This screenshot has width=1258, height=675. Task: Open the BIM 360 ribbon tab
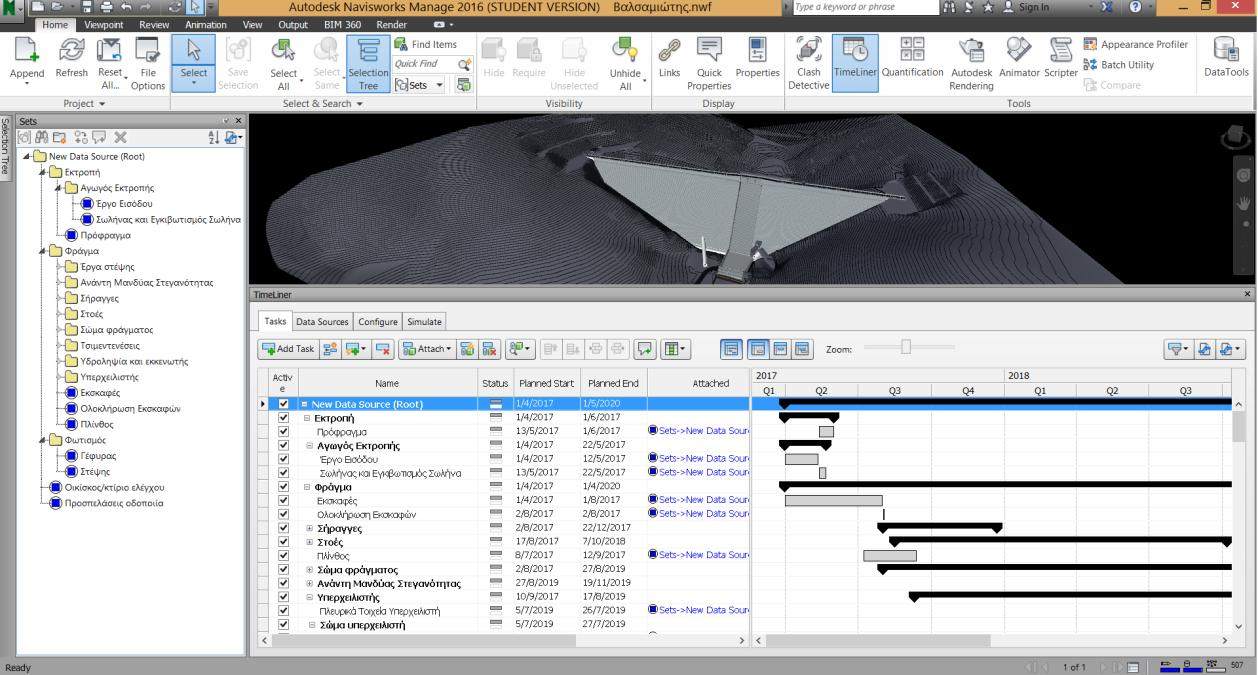pyautogui.click(x=343, y=24)
